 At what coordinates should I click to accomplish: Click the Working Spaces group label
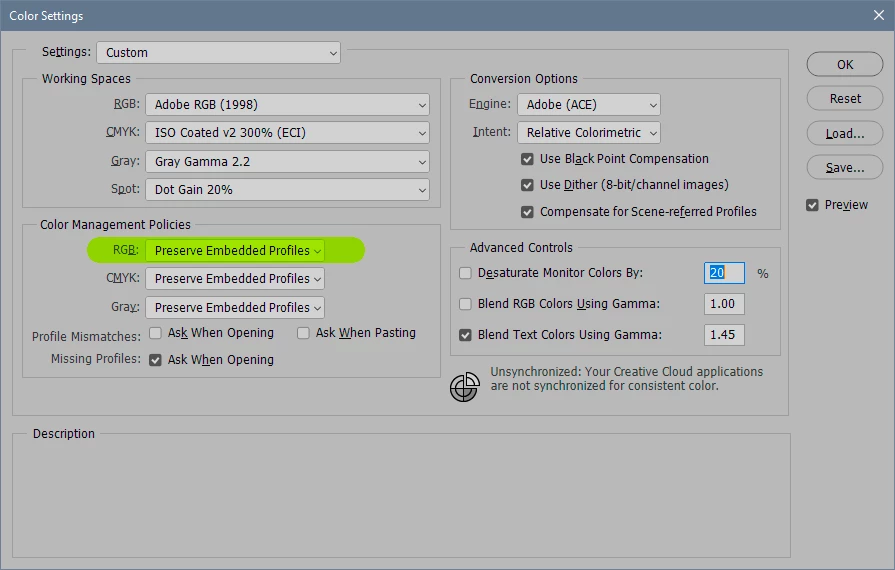tap(86, 79)
